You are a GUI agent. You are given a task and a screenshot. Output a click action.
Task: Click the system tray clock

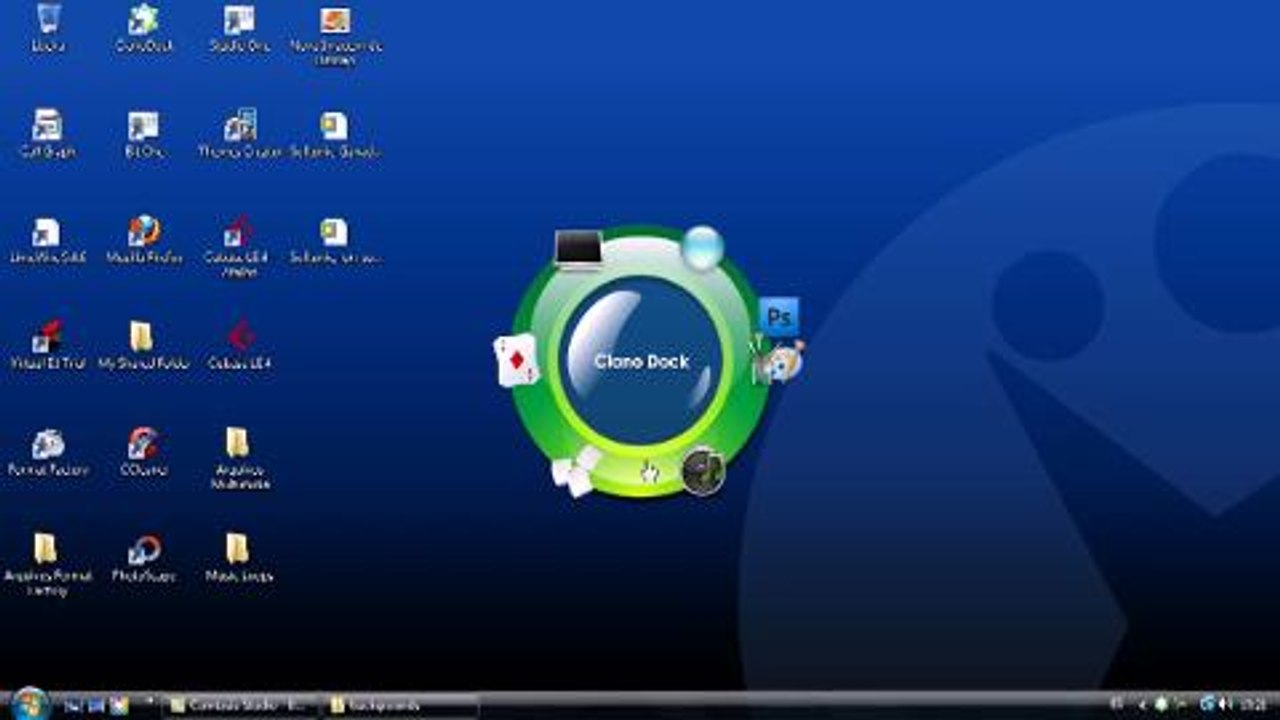pyautogui.click(x=1255, y=705)
